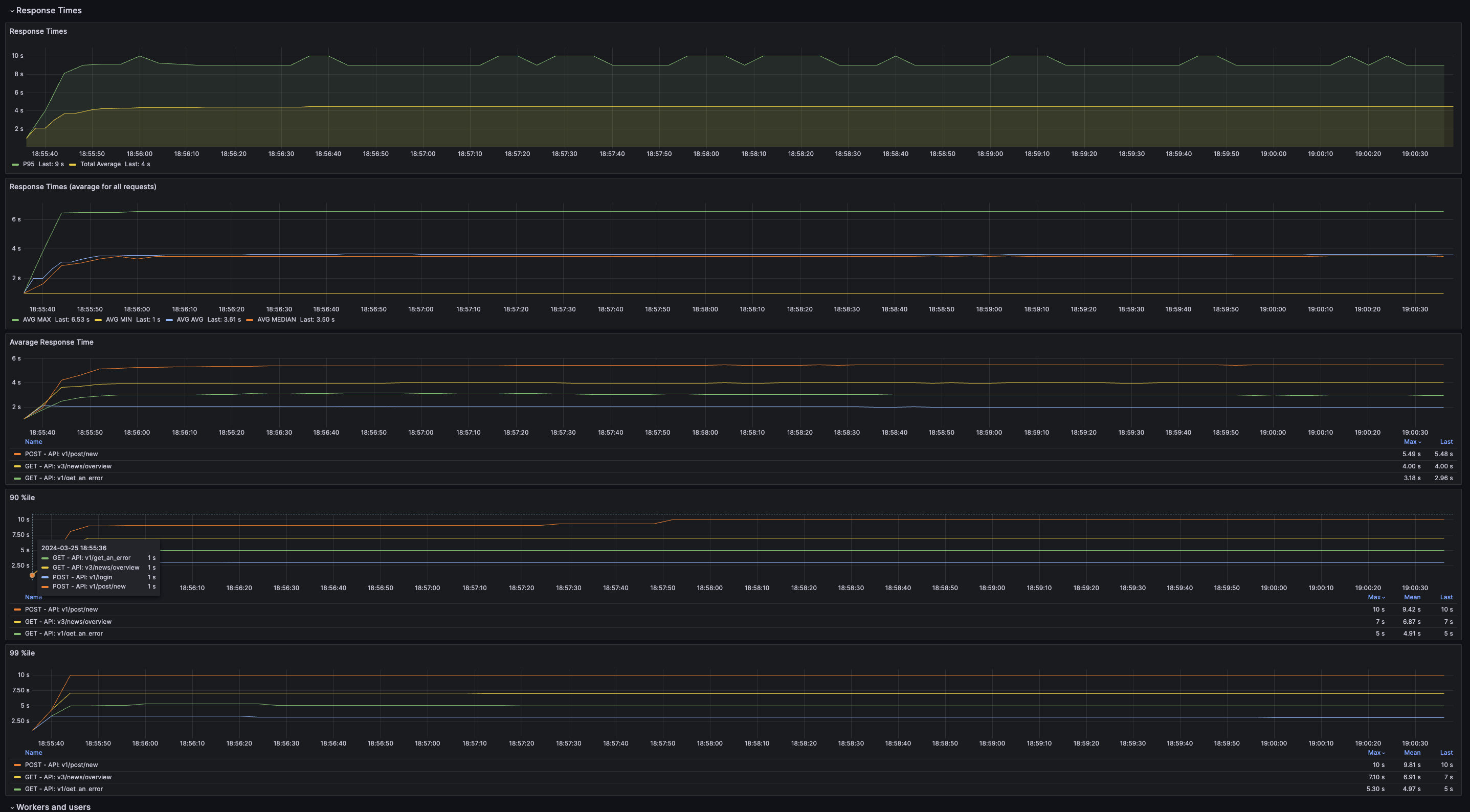Click the orange AVG MEDIAN legend color marker
Screen dimensions: 1470x812
pos(250,320)
